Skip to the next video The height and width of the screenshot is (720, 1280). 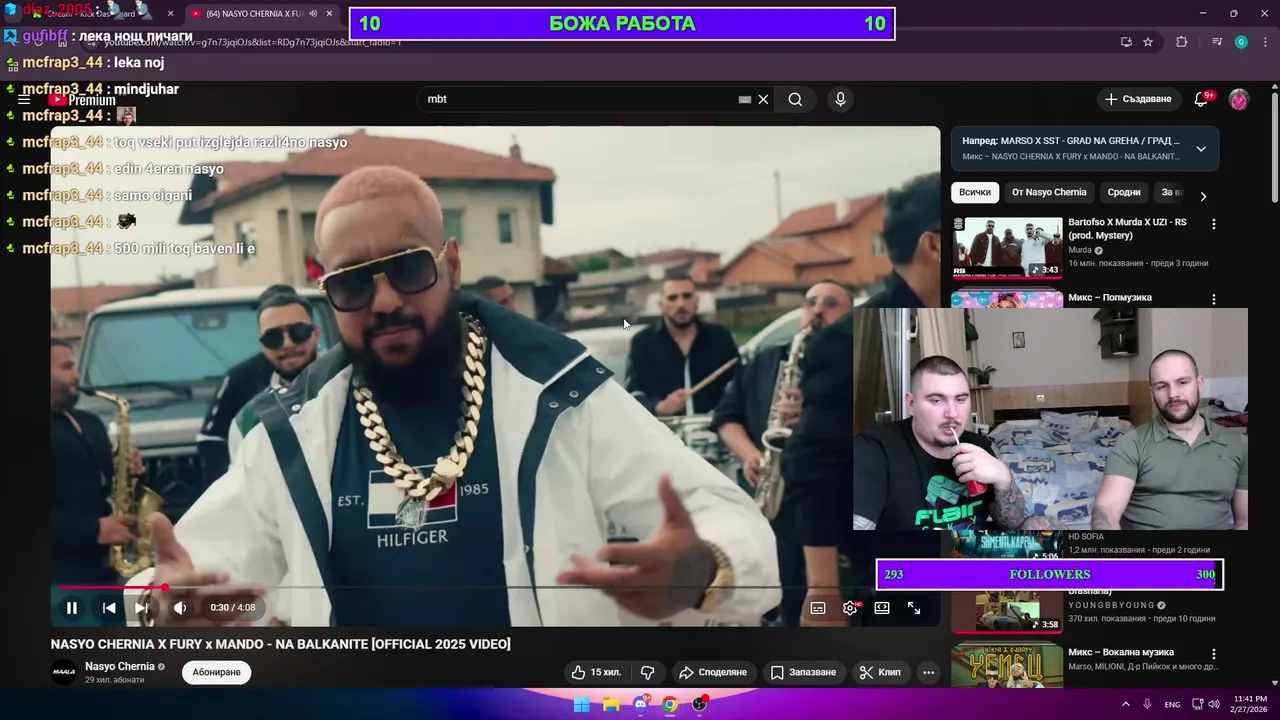point(142,608)
